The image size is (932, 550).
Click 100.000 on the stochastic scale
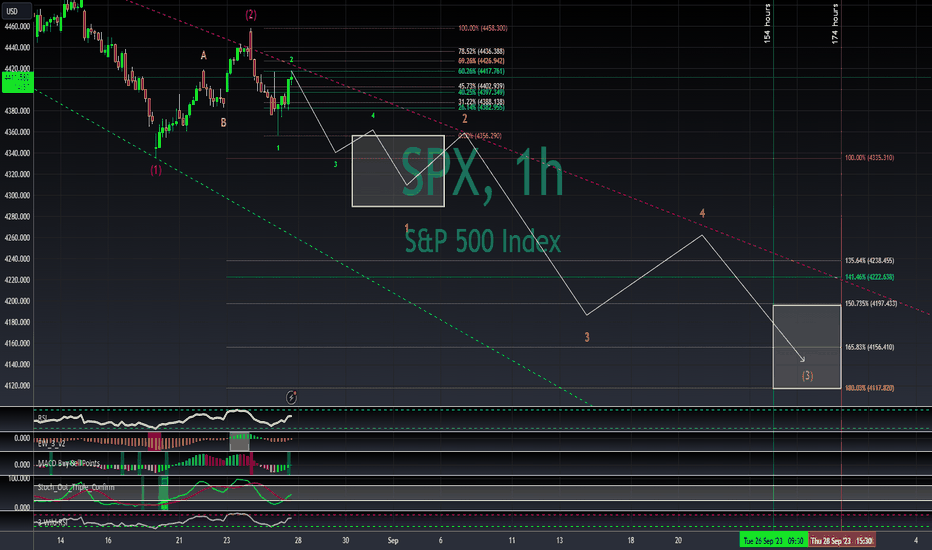coord(19,478)
